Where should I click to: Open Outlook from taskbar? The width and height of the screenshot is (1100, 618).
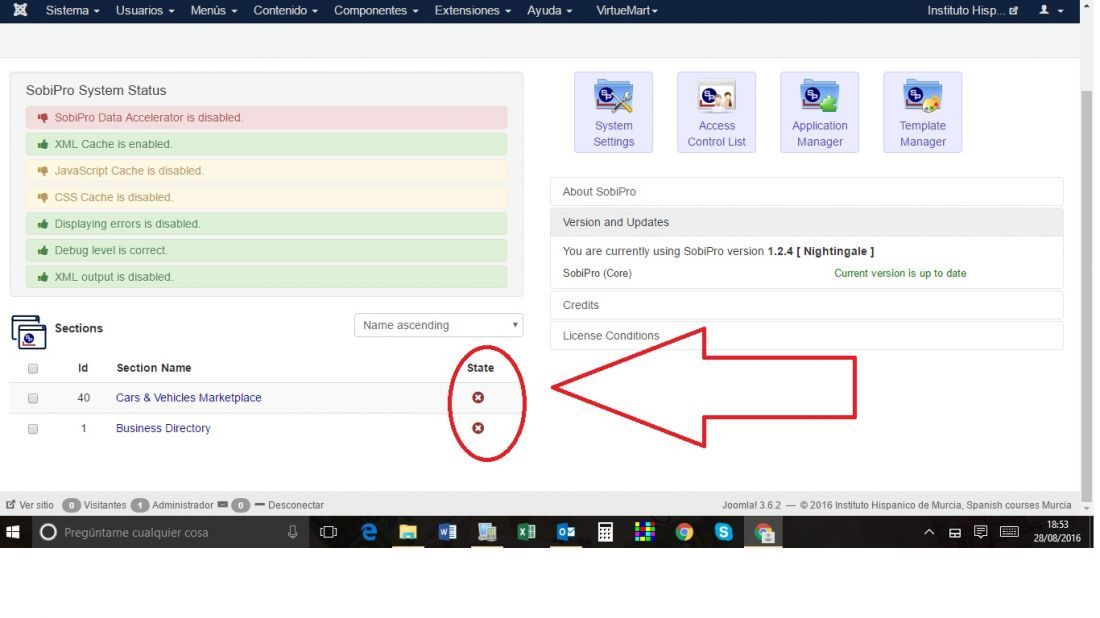565,532
